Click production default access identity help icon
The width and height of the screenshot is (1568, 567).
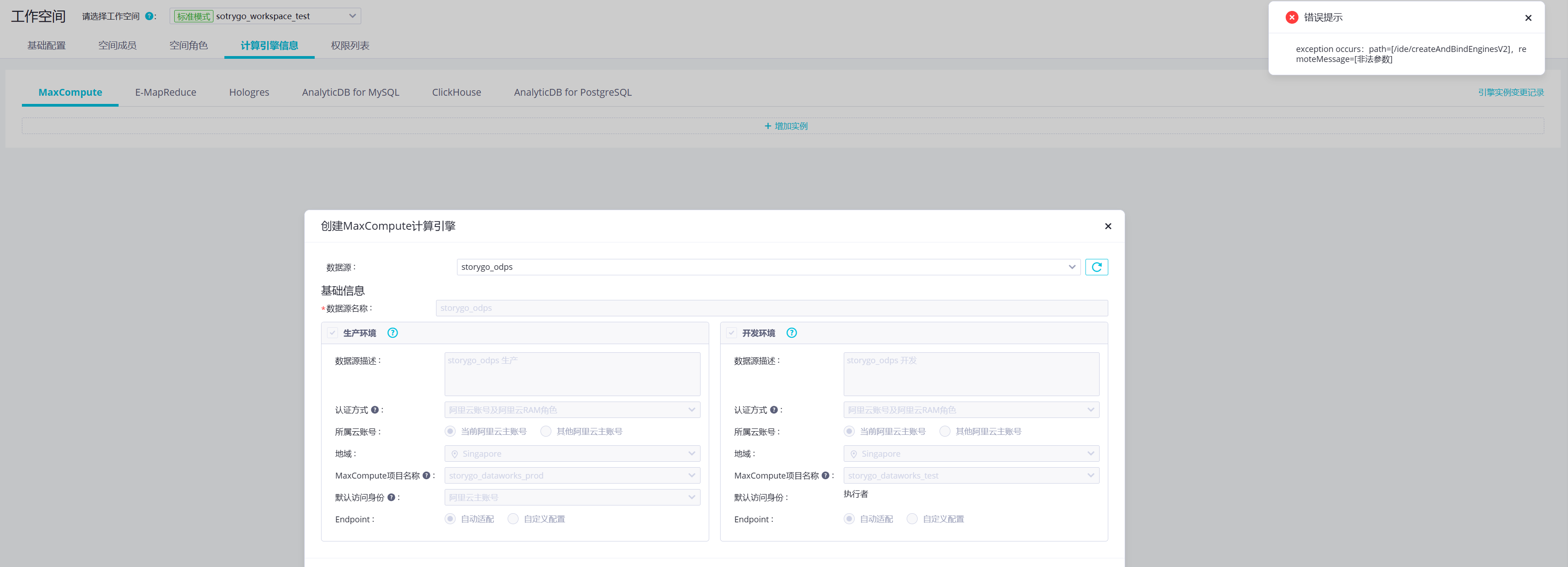[x=391, y=498]
